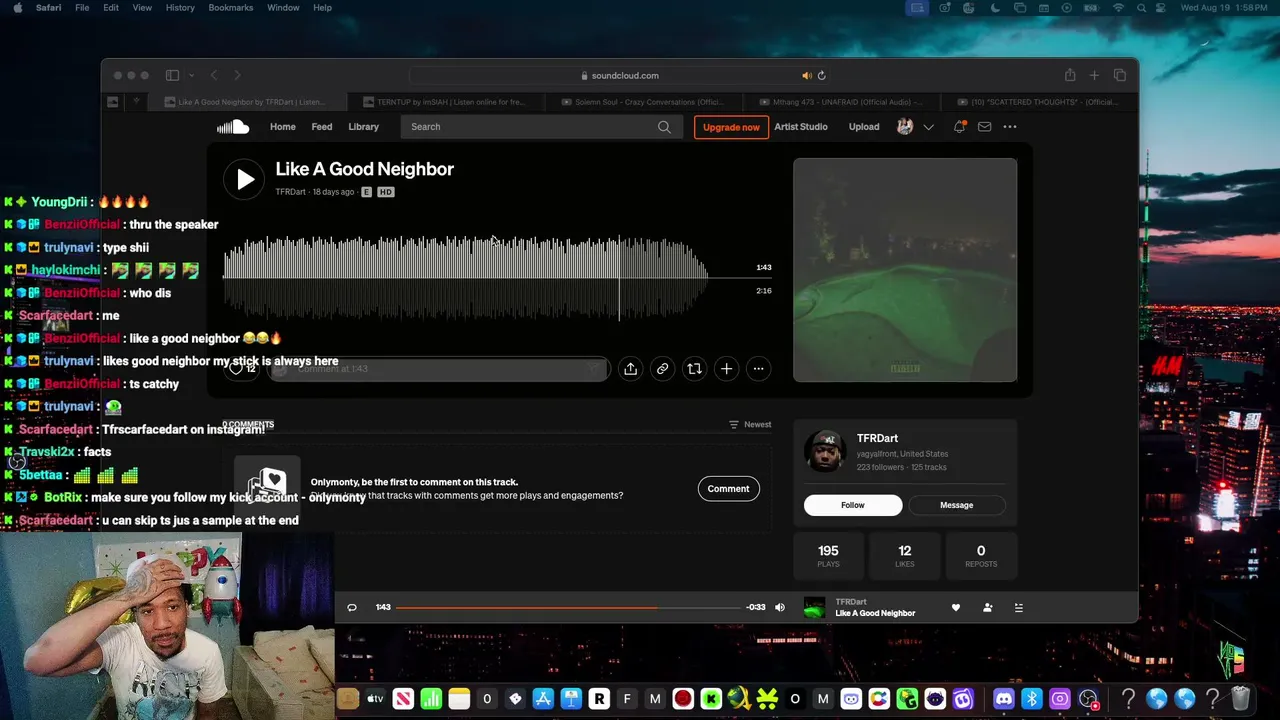Open the SoundCloud Library page

[x=363, y=127]
